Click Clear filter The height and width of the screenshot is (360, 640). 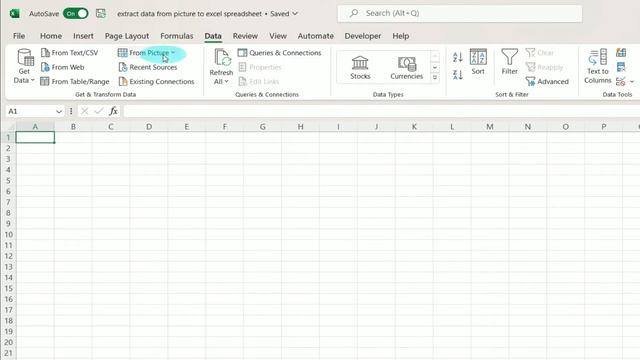pyautogui.click(x=540, y=53)
